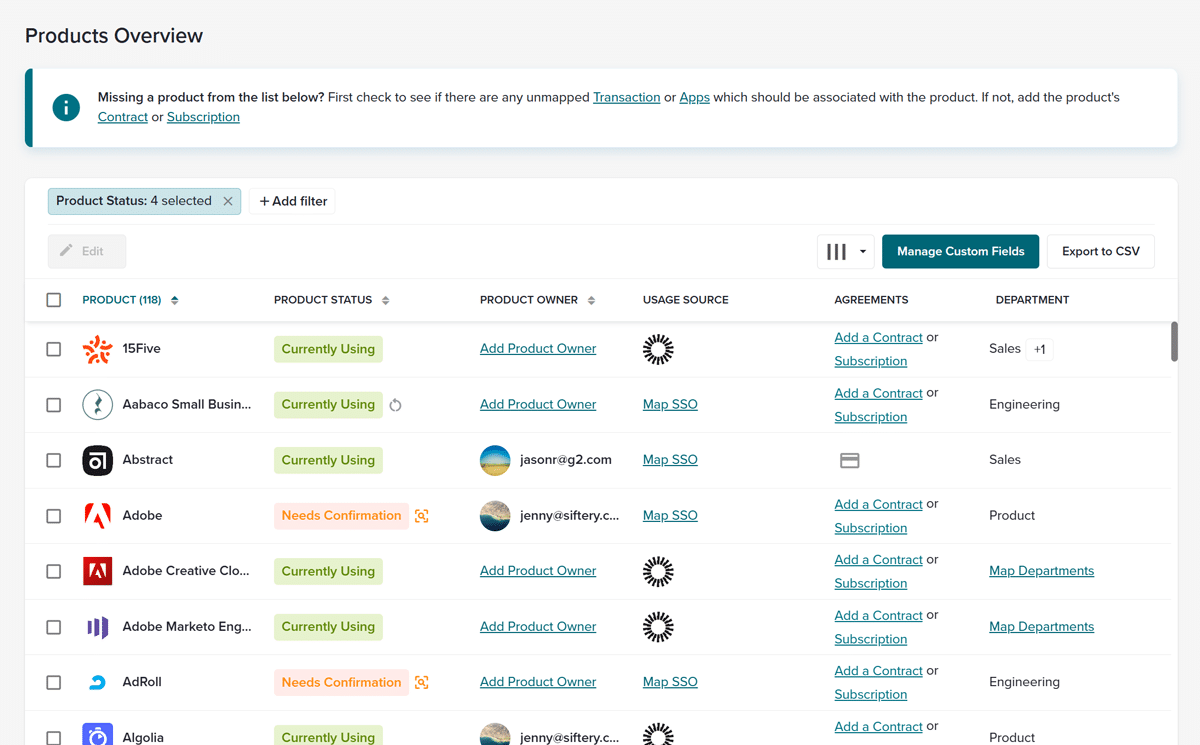Click Subscription link in the AdRoll row
1200x745 pixels.
click(871, 695)
